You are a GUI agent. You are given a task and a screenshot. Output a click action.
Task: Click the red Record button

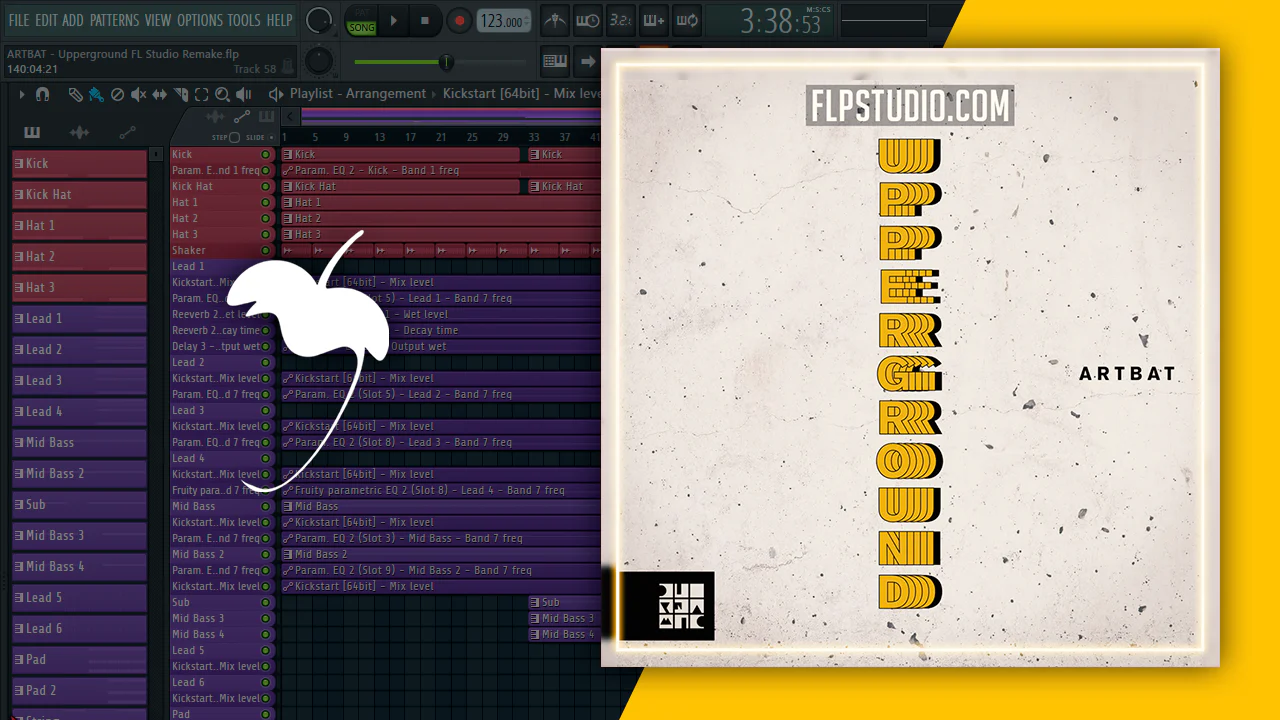tap(458, 21)
